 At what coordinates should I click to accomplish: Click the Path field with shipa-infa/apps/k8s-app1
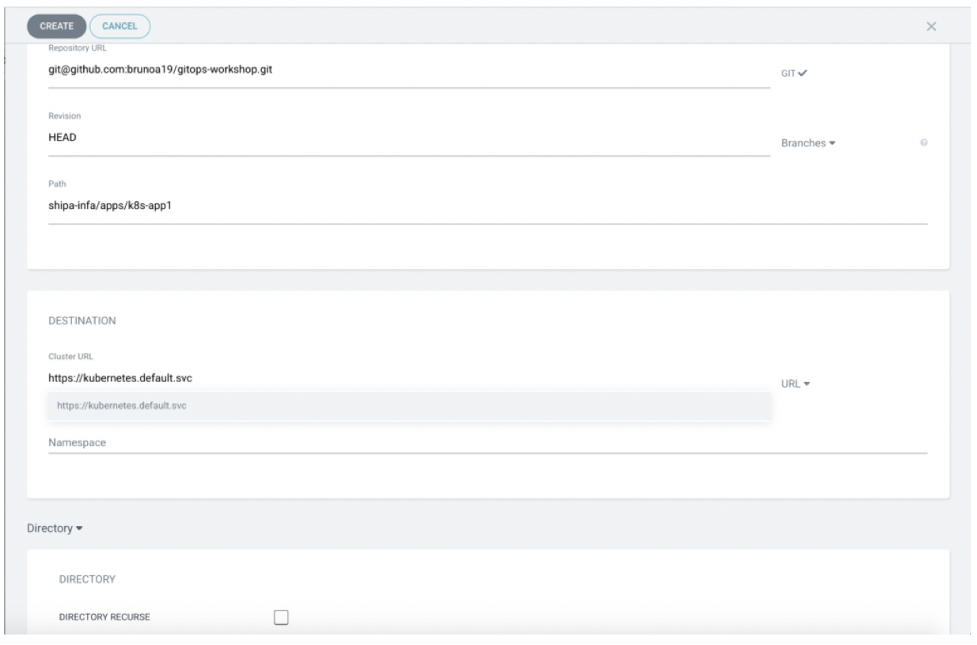click(x=487, y=206)
